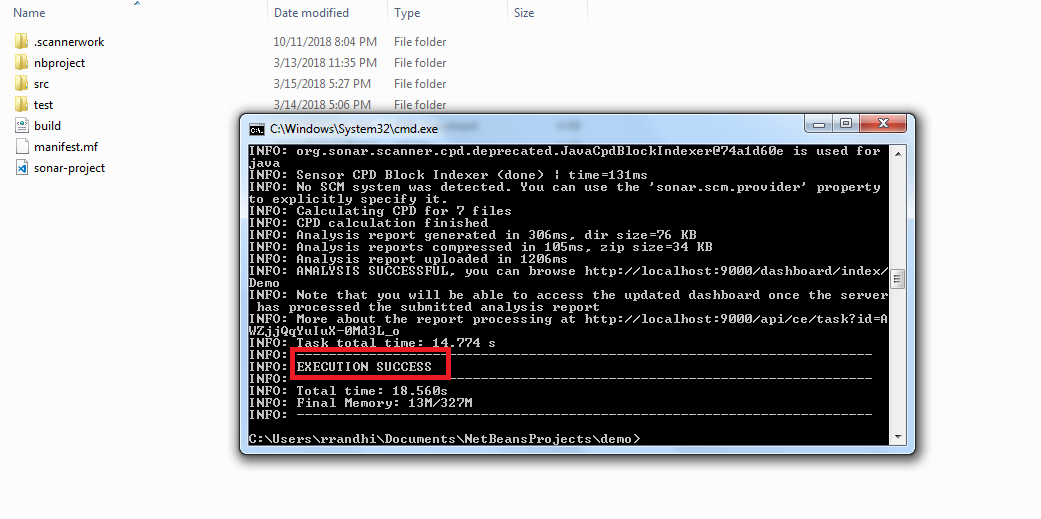
Task: Sort by Date modified column
Action: (311, 13)
